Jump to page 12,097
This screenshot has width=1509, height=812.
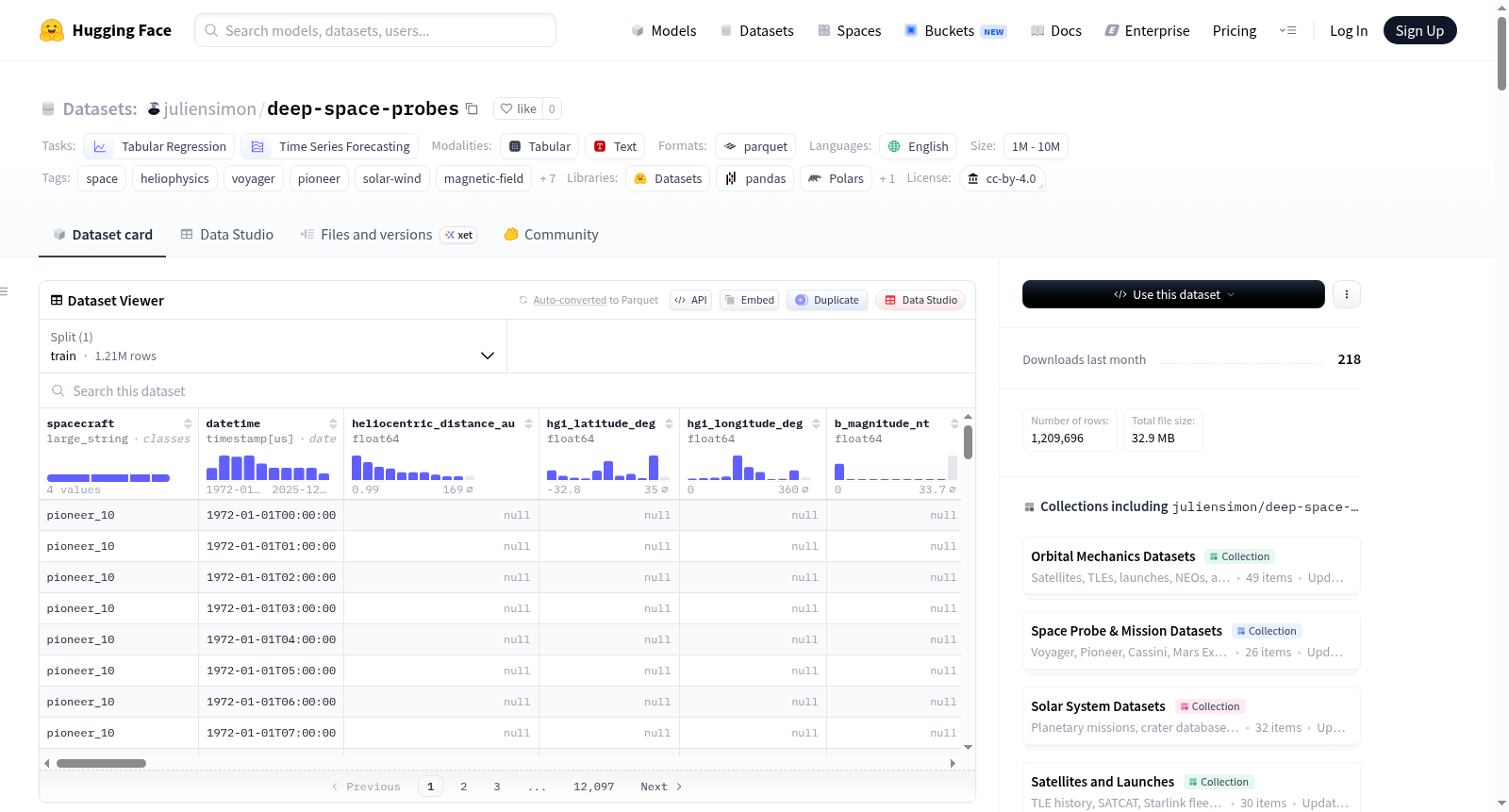coord(594,787)
